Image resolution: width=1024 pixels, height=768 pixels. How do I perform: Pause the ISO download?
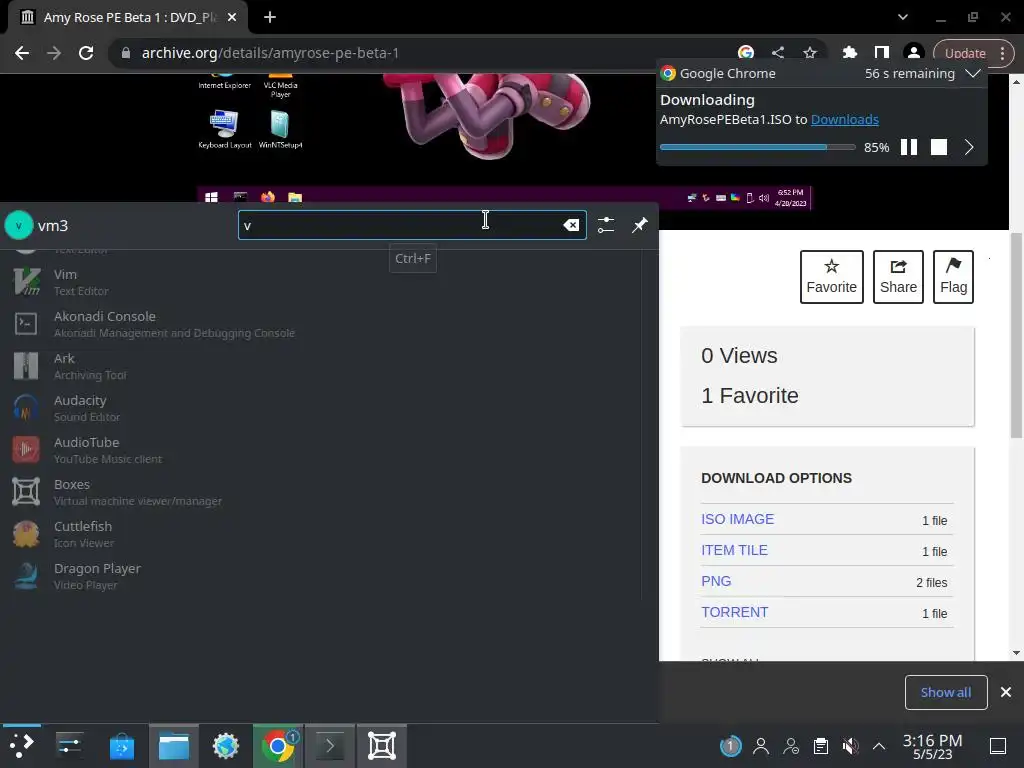[x=908, y=147]
